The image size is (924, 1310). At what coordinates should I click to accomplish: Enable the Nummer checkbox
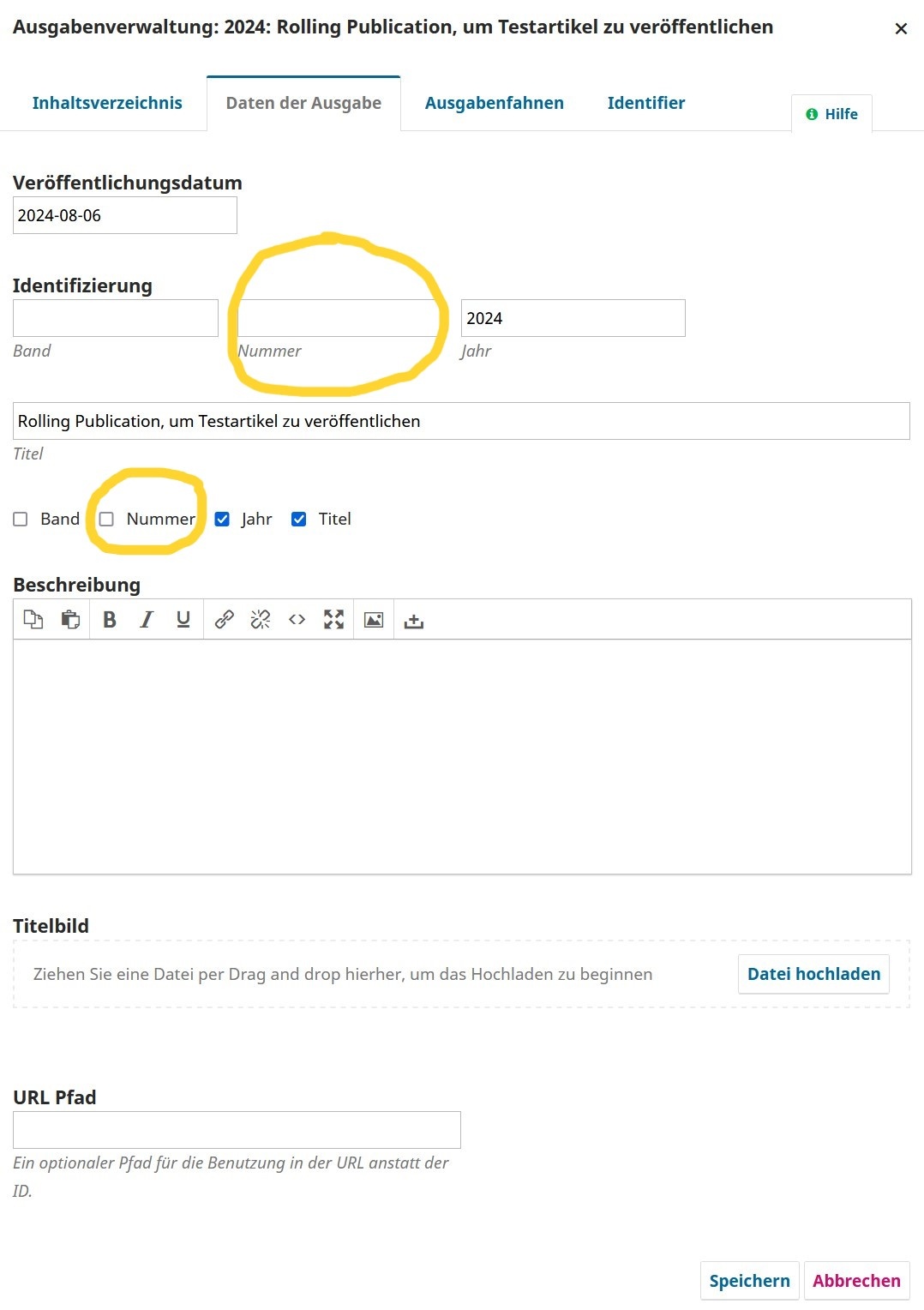point(106,520)
